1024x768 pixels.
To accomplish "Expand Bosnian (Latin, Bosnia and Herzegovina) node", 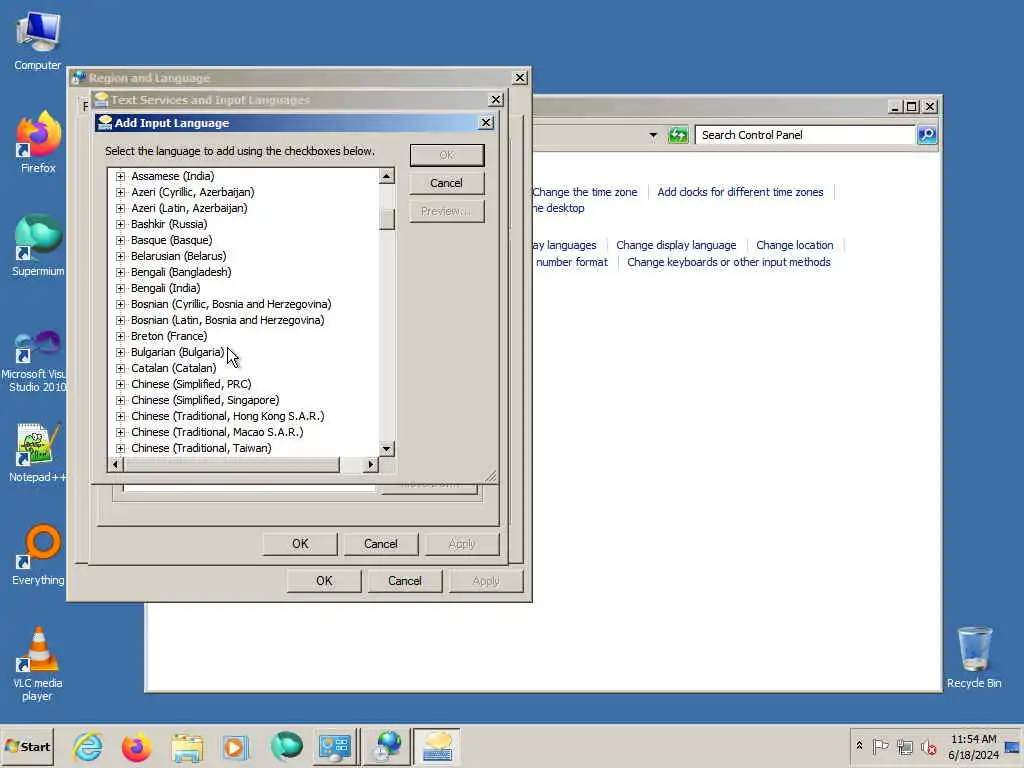I will pyautogui.click(x=120, y=320).
